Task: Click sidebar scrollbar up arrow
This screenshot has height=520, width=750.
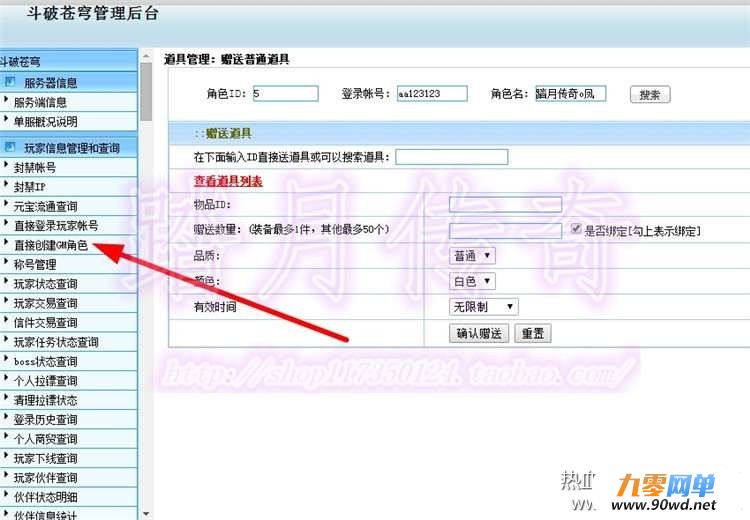Action: [146, 56]
